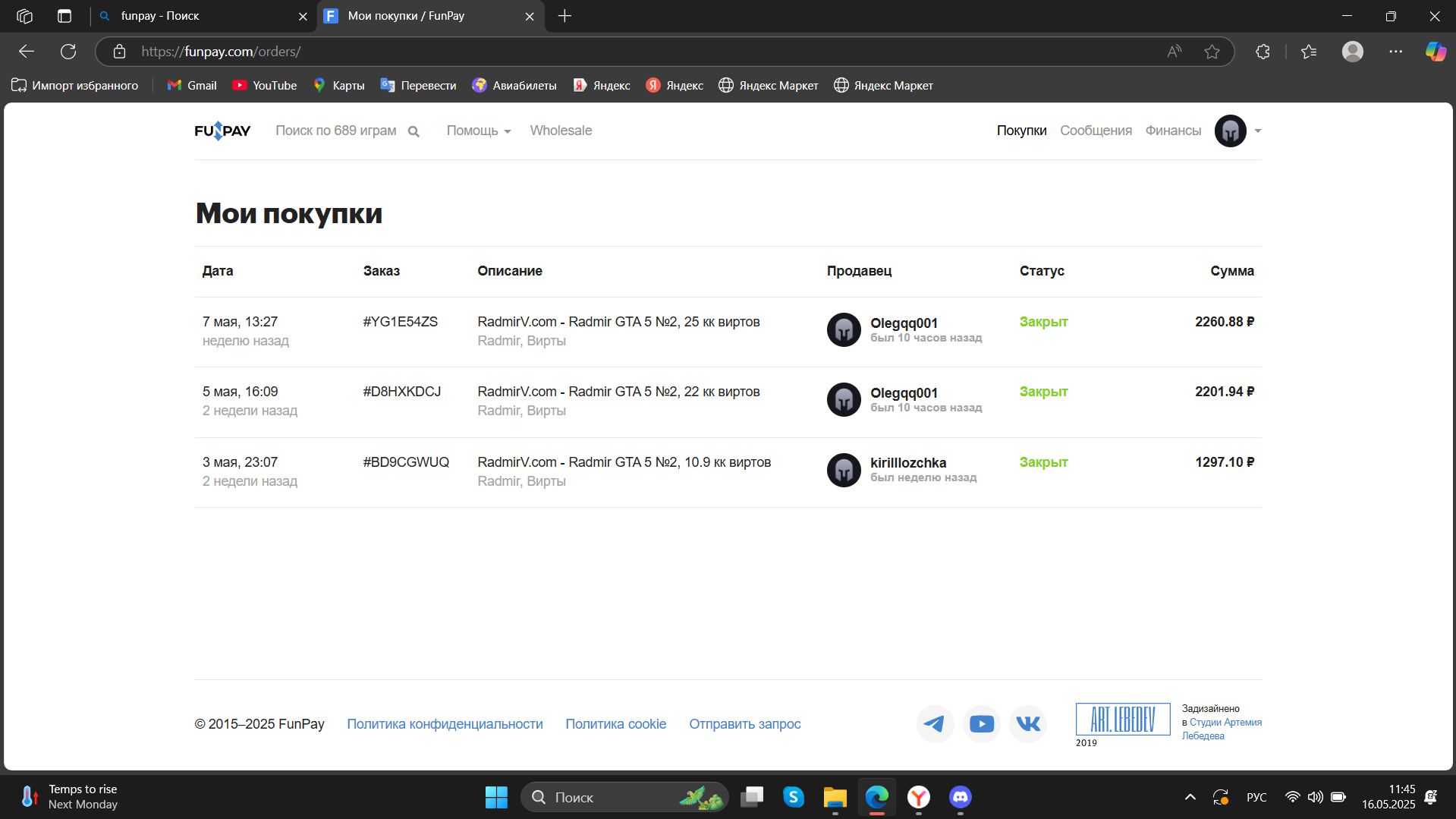
Task: Open seller kirilllozchka profile name
Action: coord(907,463)
